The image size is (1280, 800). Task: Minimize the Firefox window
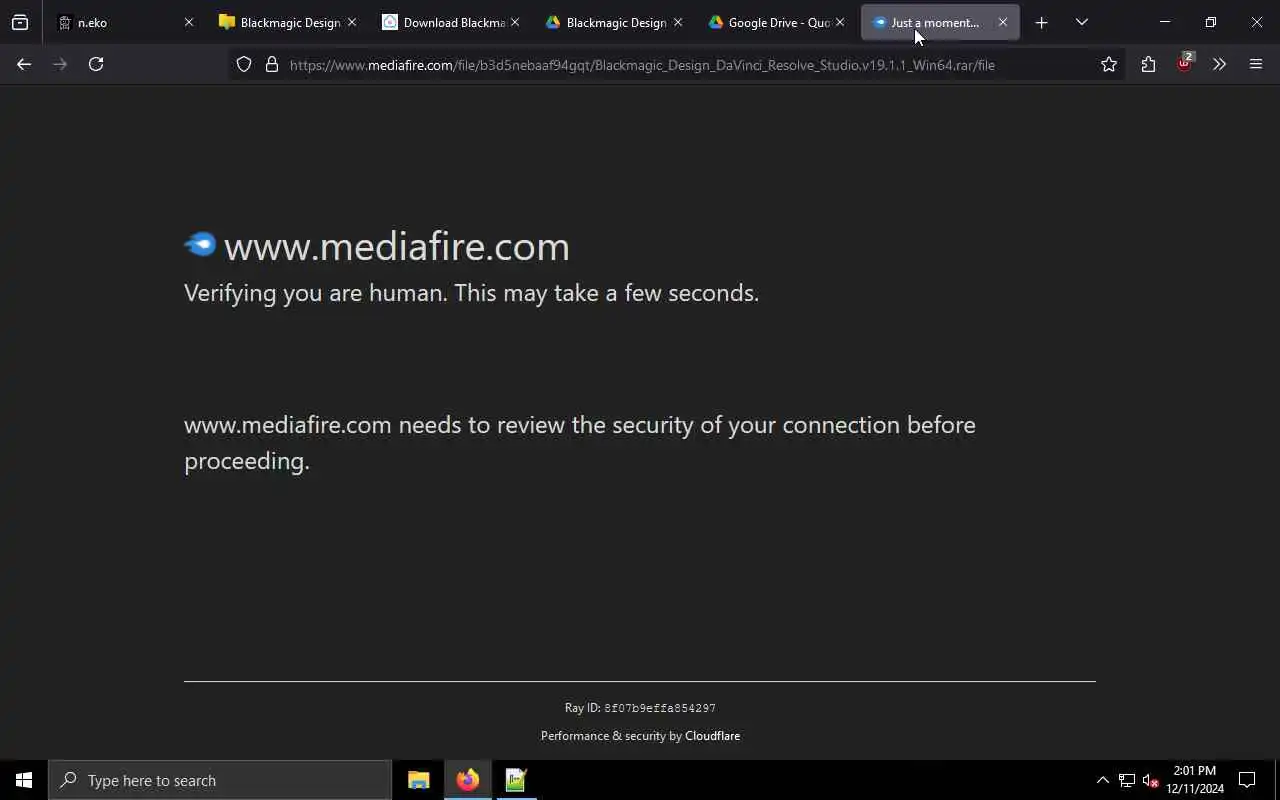[x=1165, y=22]
